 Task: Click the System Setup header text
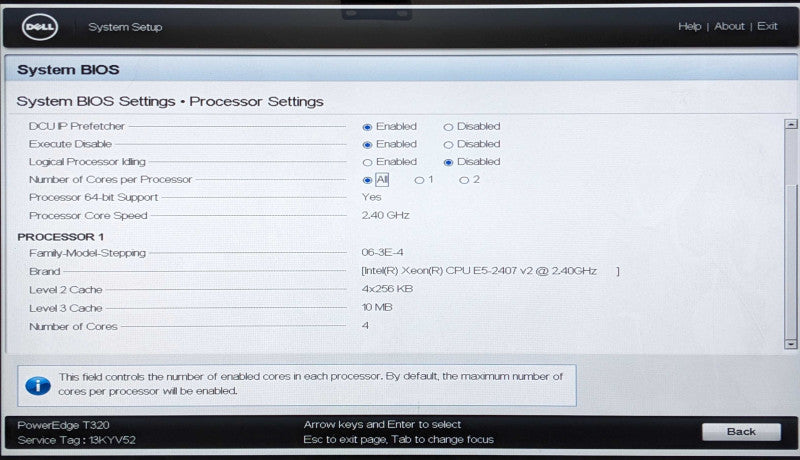pos(125,27)
